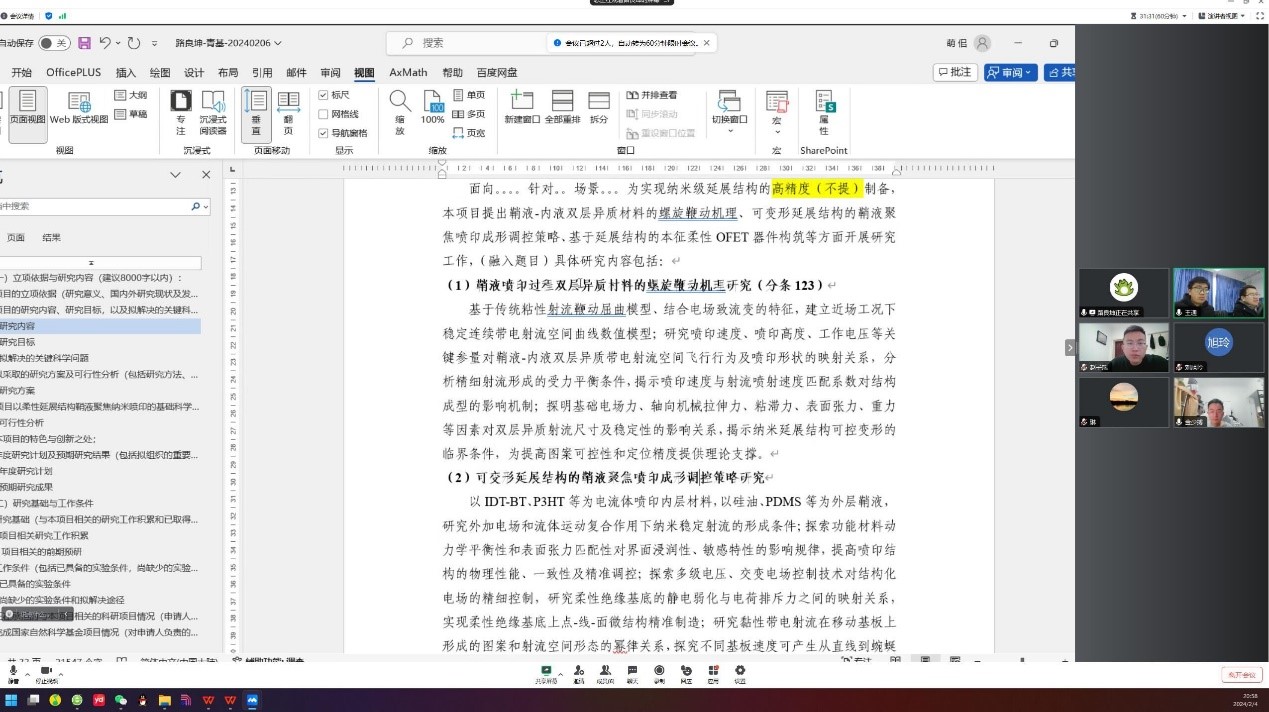Screen dimensions: 1269x712
Task: Set zoom to 100%
Action: point(433,108)
